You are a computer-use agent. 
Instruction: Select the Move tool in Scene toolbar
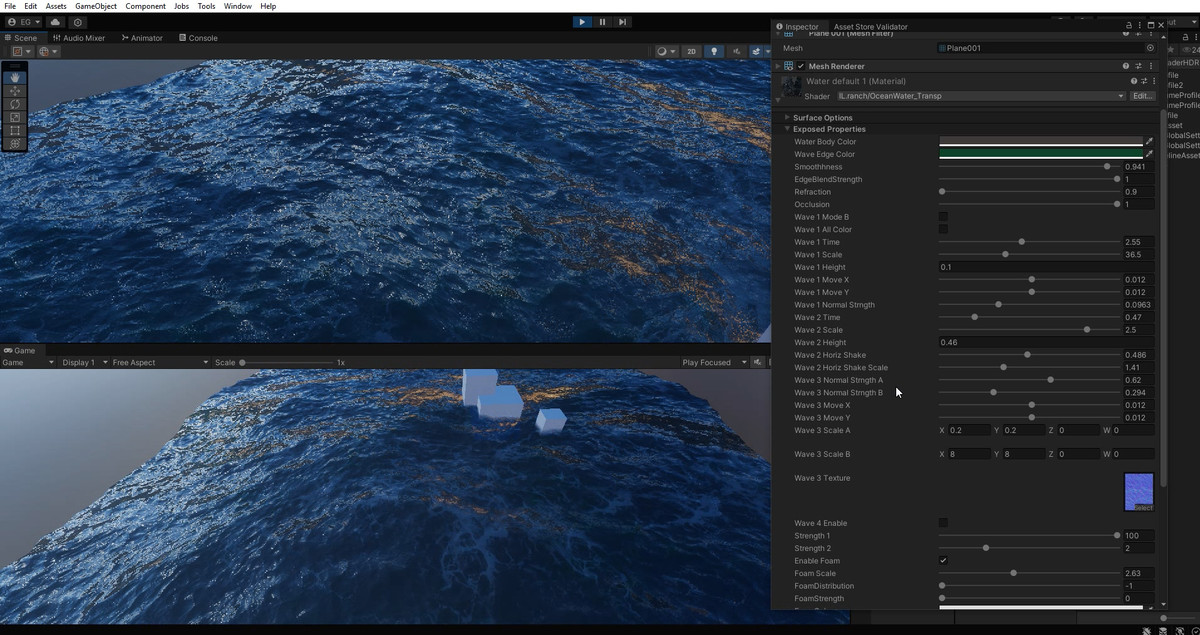(x=15, y=91)
